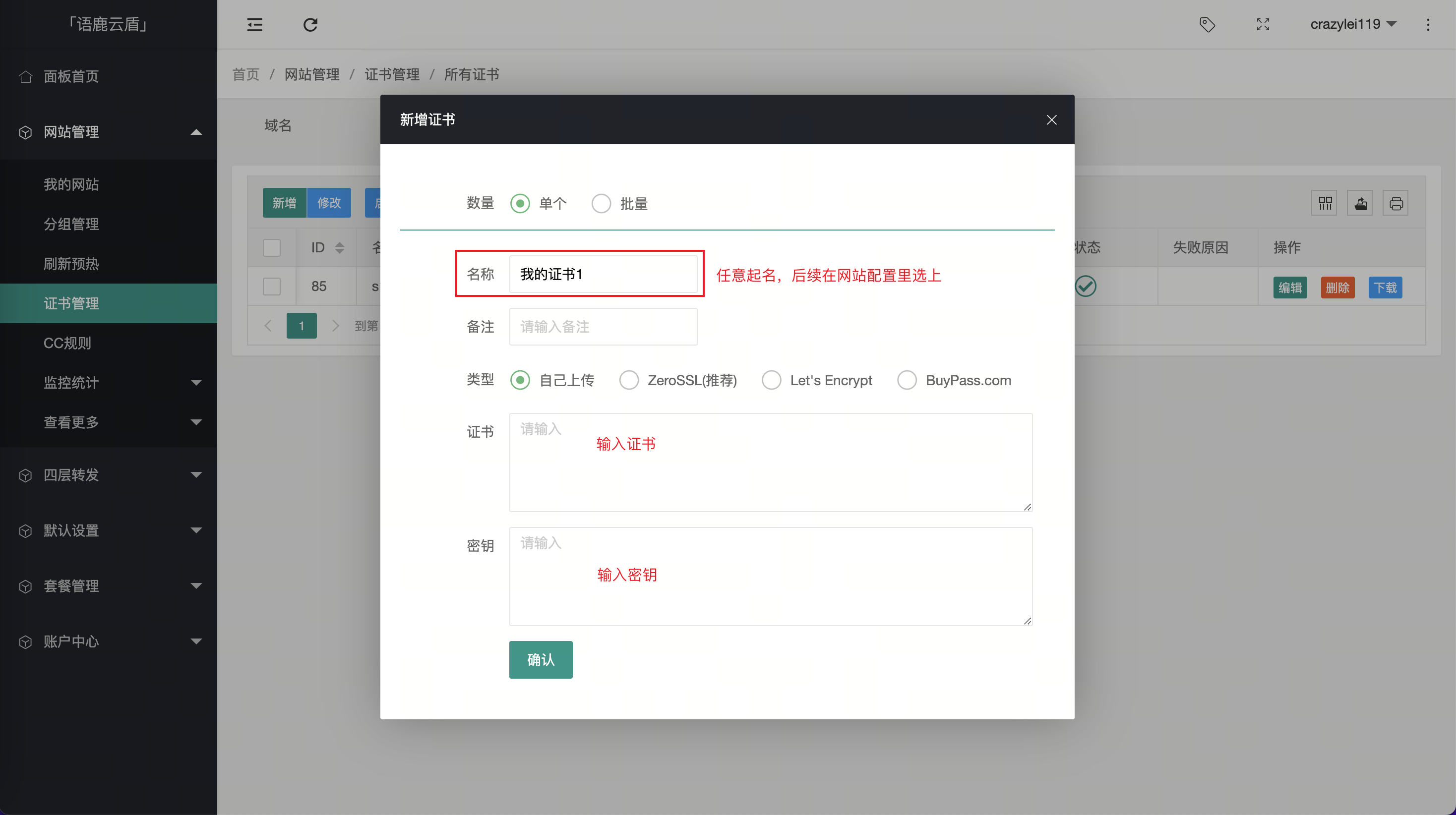Screen dimensions: 1456x815
Task: Close the 新增证书 dialog
Action: pos(1051,120)
